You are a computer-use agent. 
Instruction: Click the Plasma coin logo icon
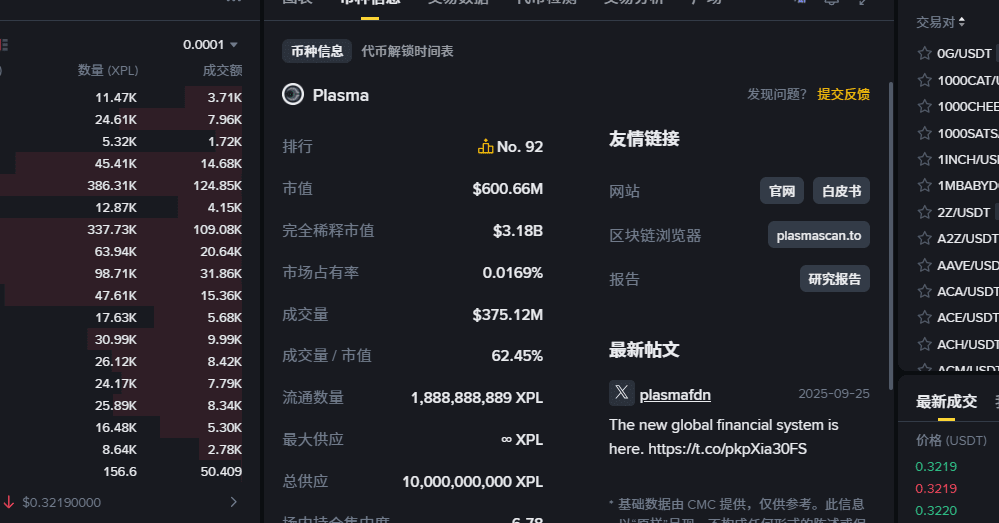click(293, 95)
